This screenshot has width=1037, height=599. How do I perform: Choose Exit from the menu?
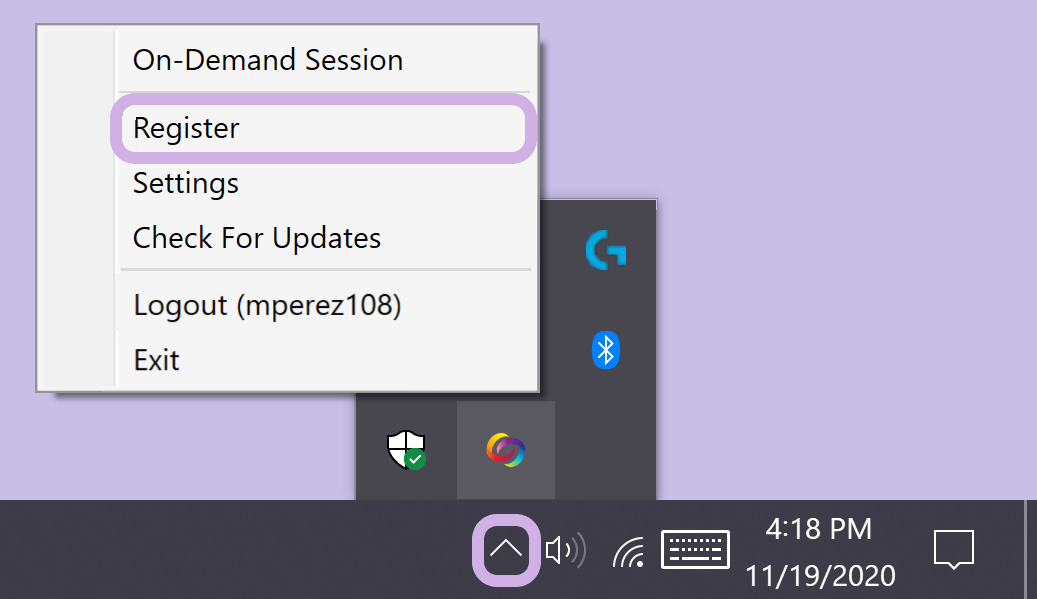coord(157,359)
